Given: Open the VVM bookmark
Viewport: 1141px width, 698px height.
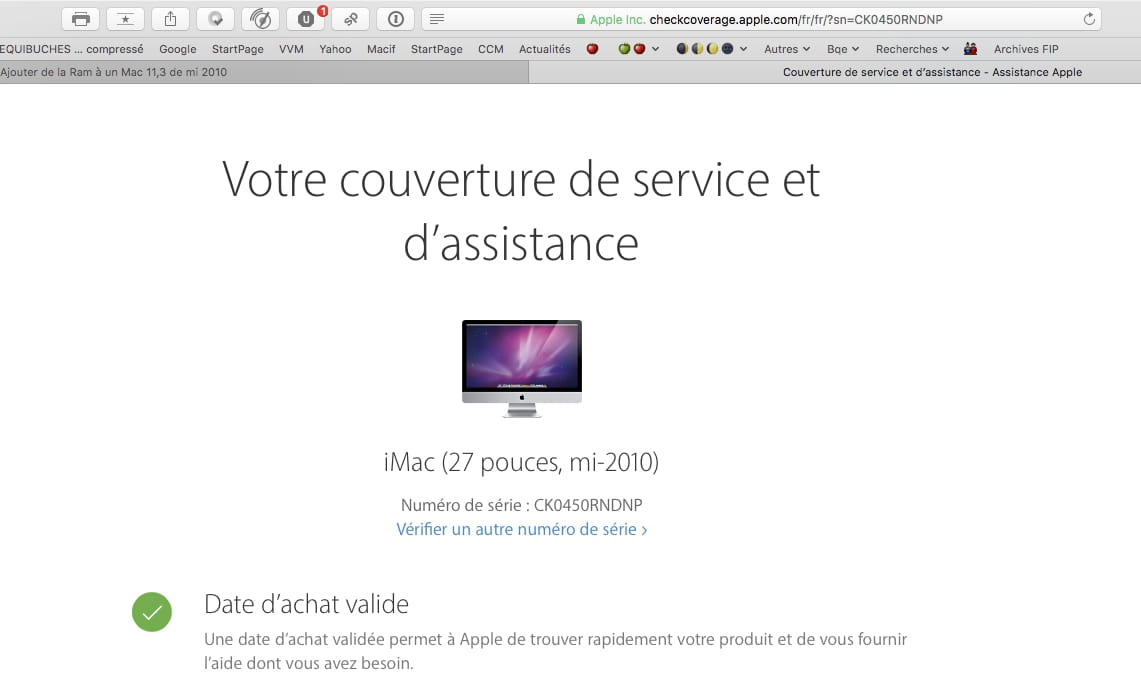Looking at the screenshot, I should pos(291,49).
